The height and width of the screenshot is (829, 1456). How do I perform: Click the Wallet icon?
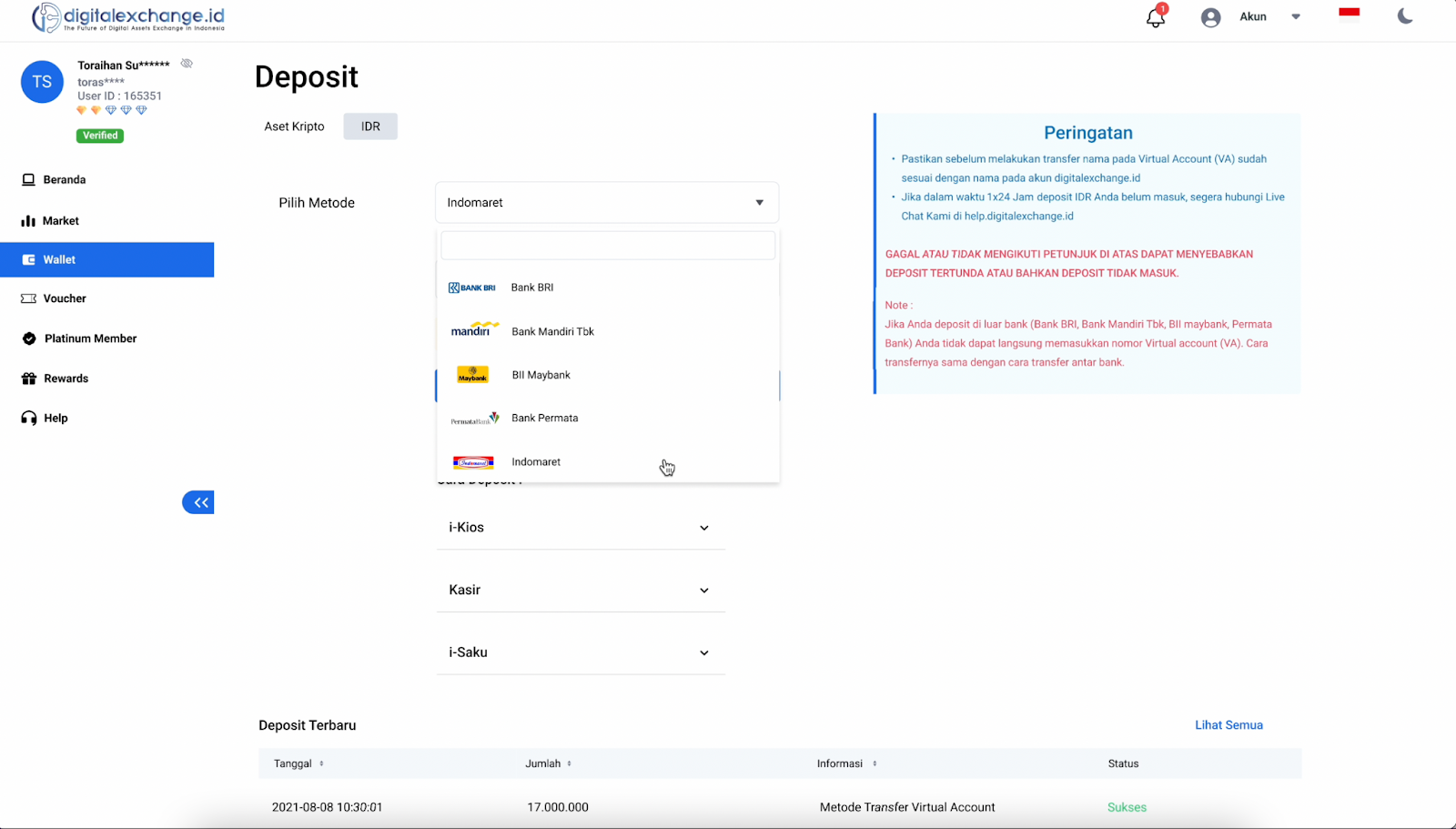(x=28, y=259)
